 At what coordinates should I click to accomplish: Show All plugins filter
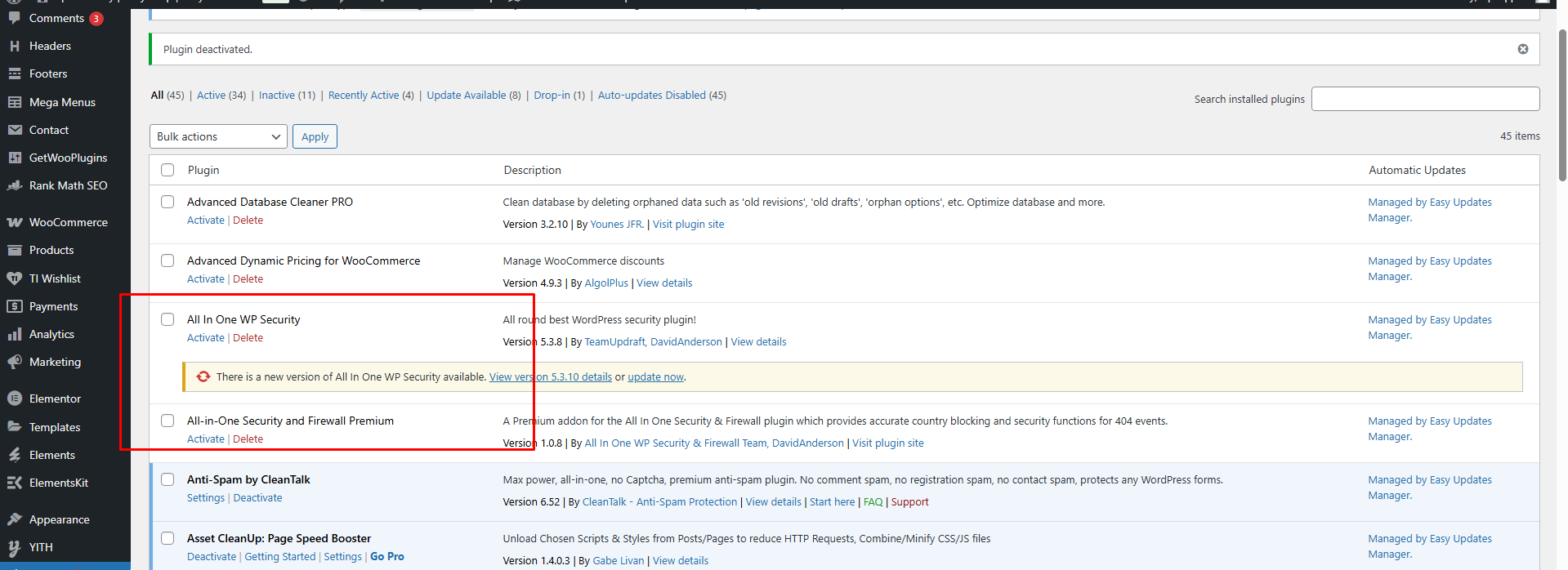pyautogui.click(x=158, y=96)
